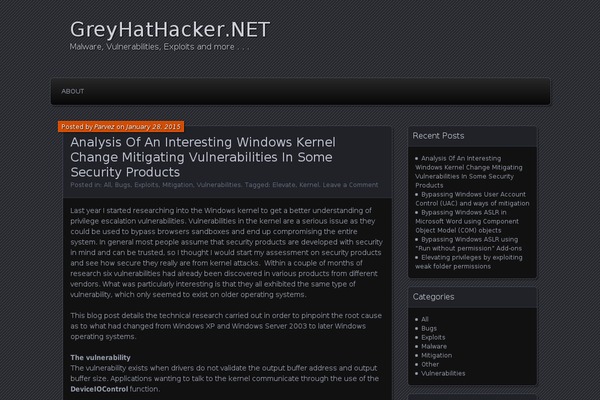Image resolution: width=600 pixels, height=400 pixels.
Task: Click tagline Malware, Vulnerabilities, Exploits and more
Action: click(x=160, y=47)
